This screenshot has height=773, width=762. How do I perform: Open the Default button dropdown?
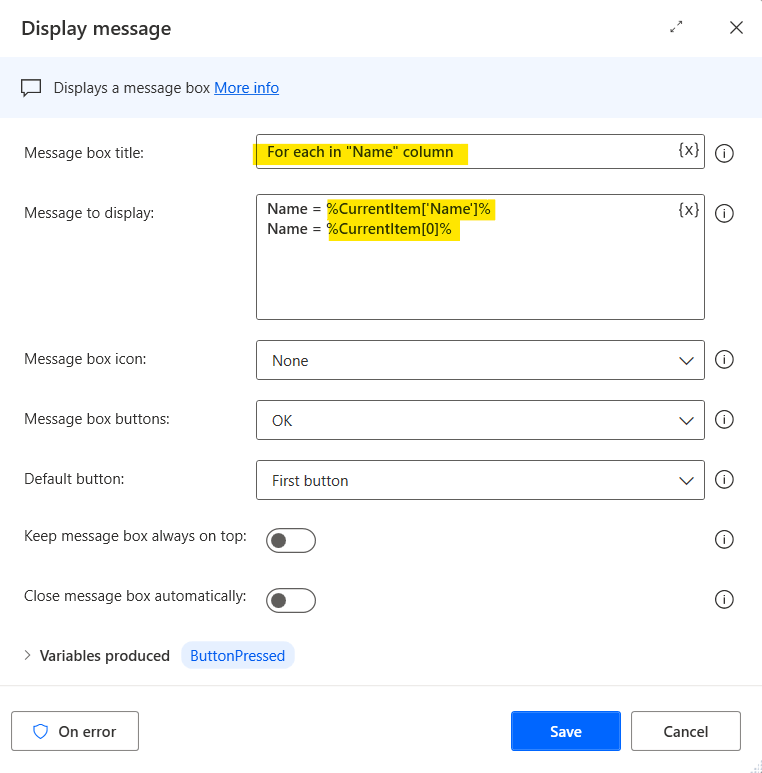[x=480, y=480]
